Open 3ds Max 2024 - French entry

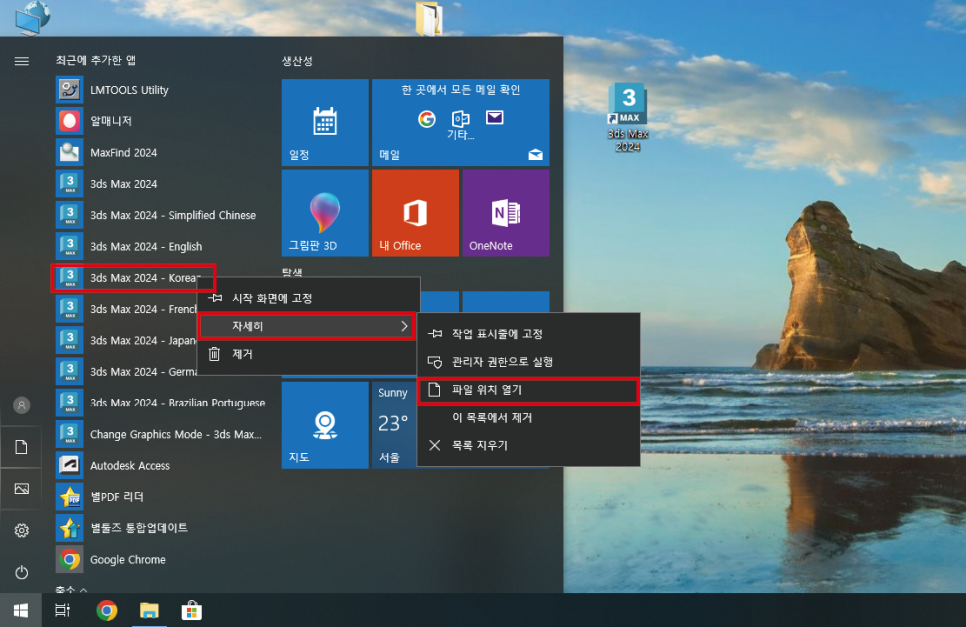pyautogui.click(x=126, y=309)
